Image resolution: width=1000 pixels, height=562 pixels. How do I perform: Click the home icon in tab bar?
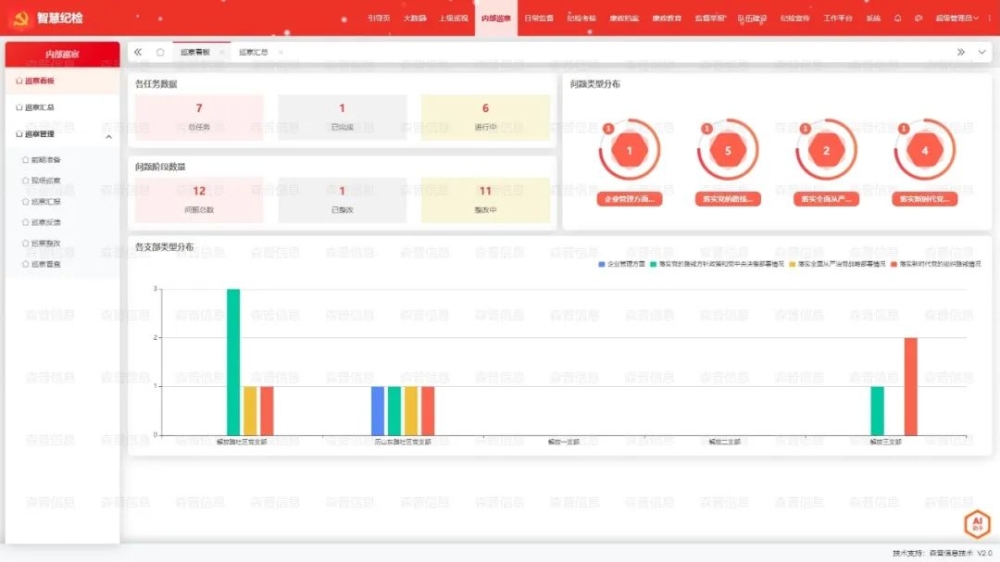click(160, 52)
